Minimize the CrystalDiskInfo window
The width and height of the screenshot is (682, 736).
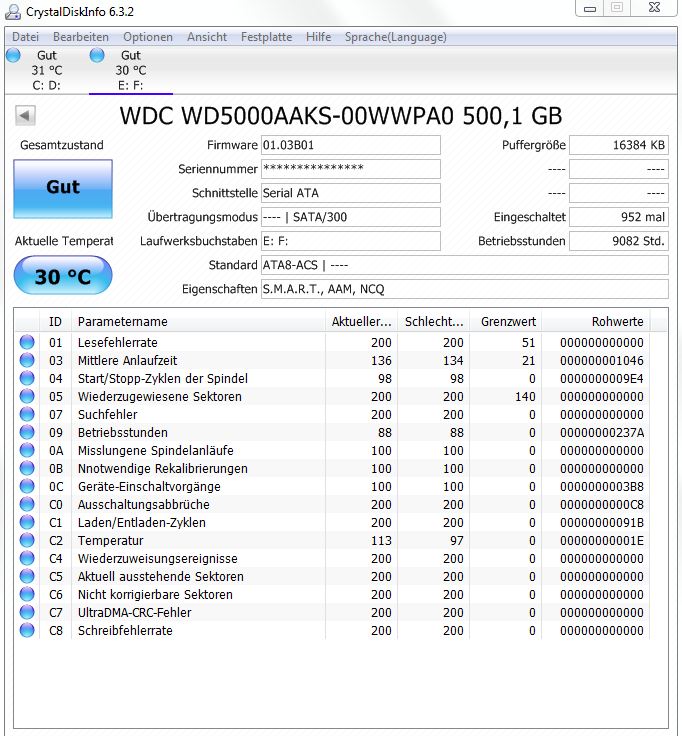[590, 8]
